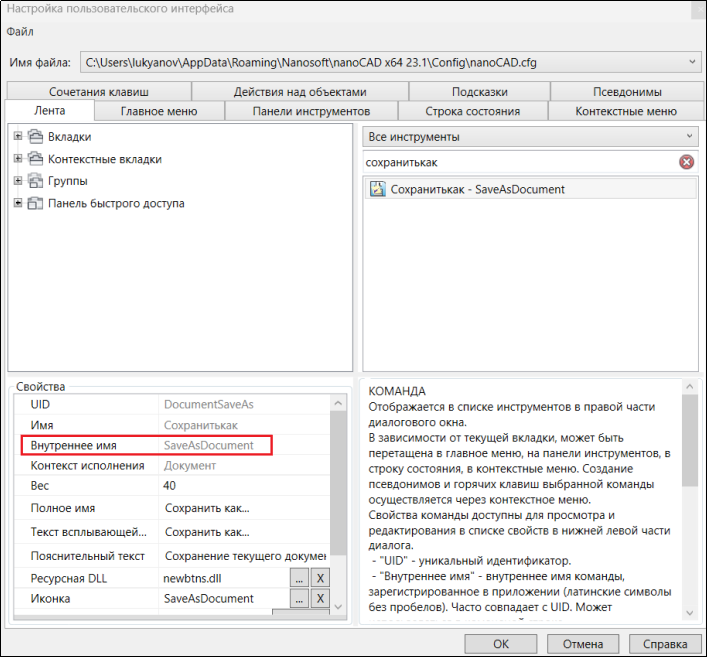This screenshot has height=657, width=708.
Task: Browse for Иконка with ... button
Action: [299, 599]
